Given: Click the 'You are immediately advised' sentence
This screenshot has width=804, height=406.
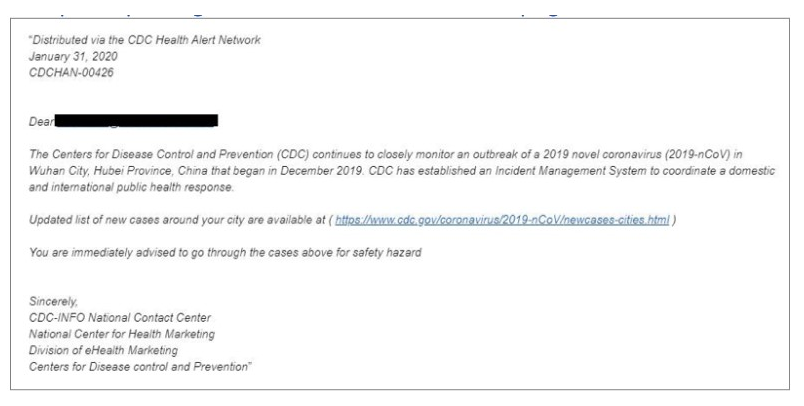Looking at the screenshot, I should tap(225, 253).
